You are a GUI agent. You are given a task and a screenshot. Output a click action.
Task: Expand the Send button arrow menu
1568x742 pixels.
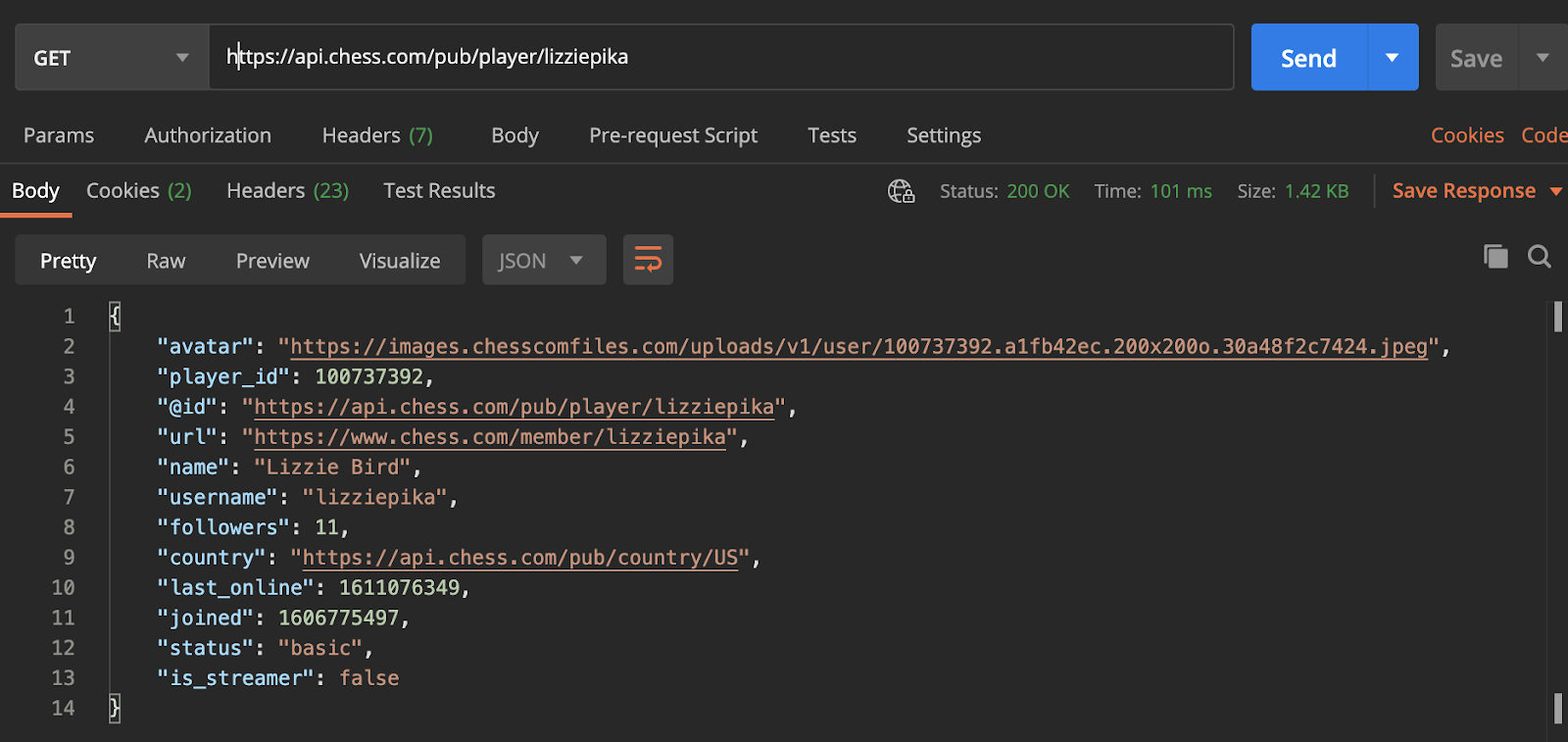1393,58
